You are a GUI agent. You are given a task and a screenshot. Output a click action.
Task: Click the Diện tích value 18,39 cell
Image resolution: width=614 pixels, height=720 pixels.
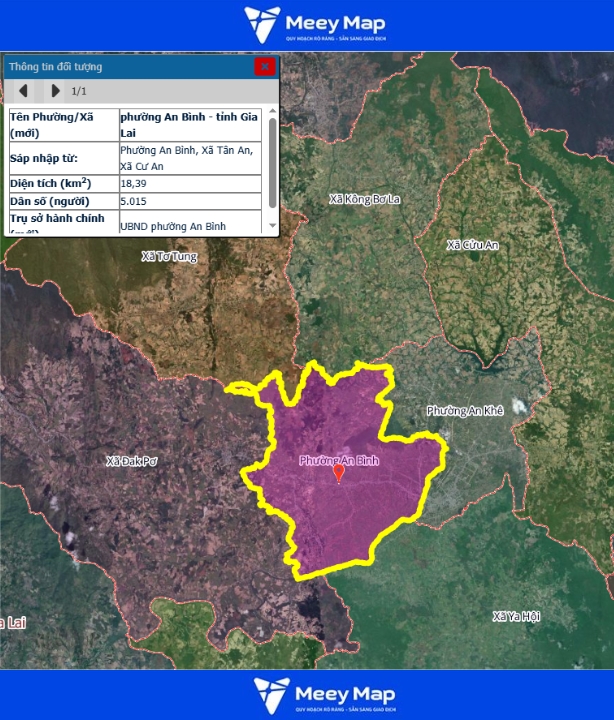[190, 184]
